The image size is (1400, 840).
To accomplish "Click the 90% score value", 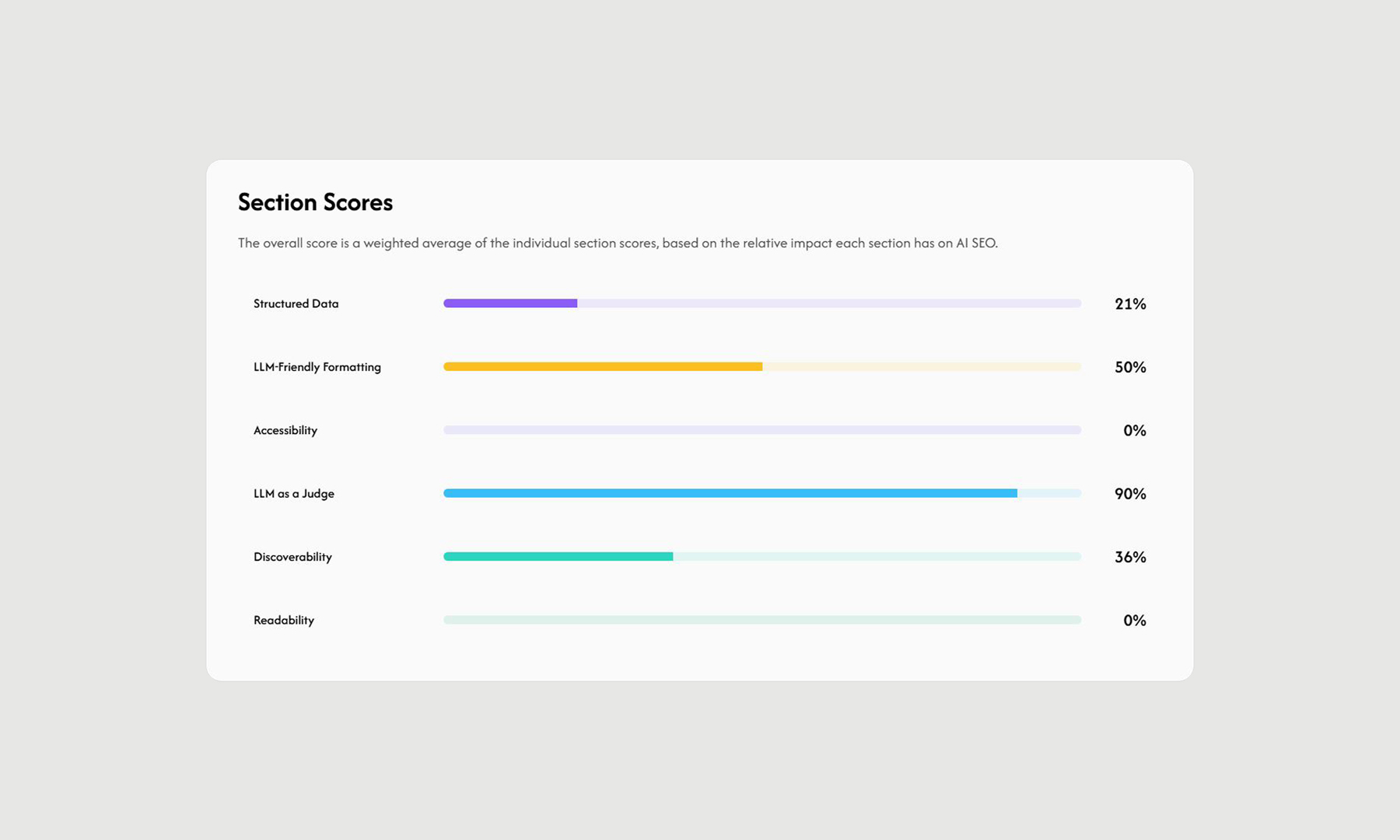I will (x=1130, y=494).
